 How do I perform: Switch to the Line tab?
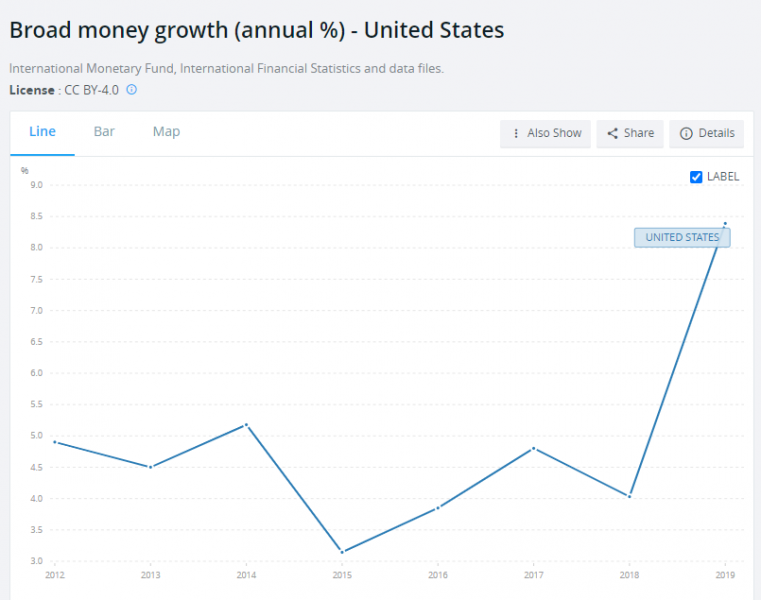click(42, 131)
